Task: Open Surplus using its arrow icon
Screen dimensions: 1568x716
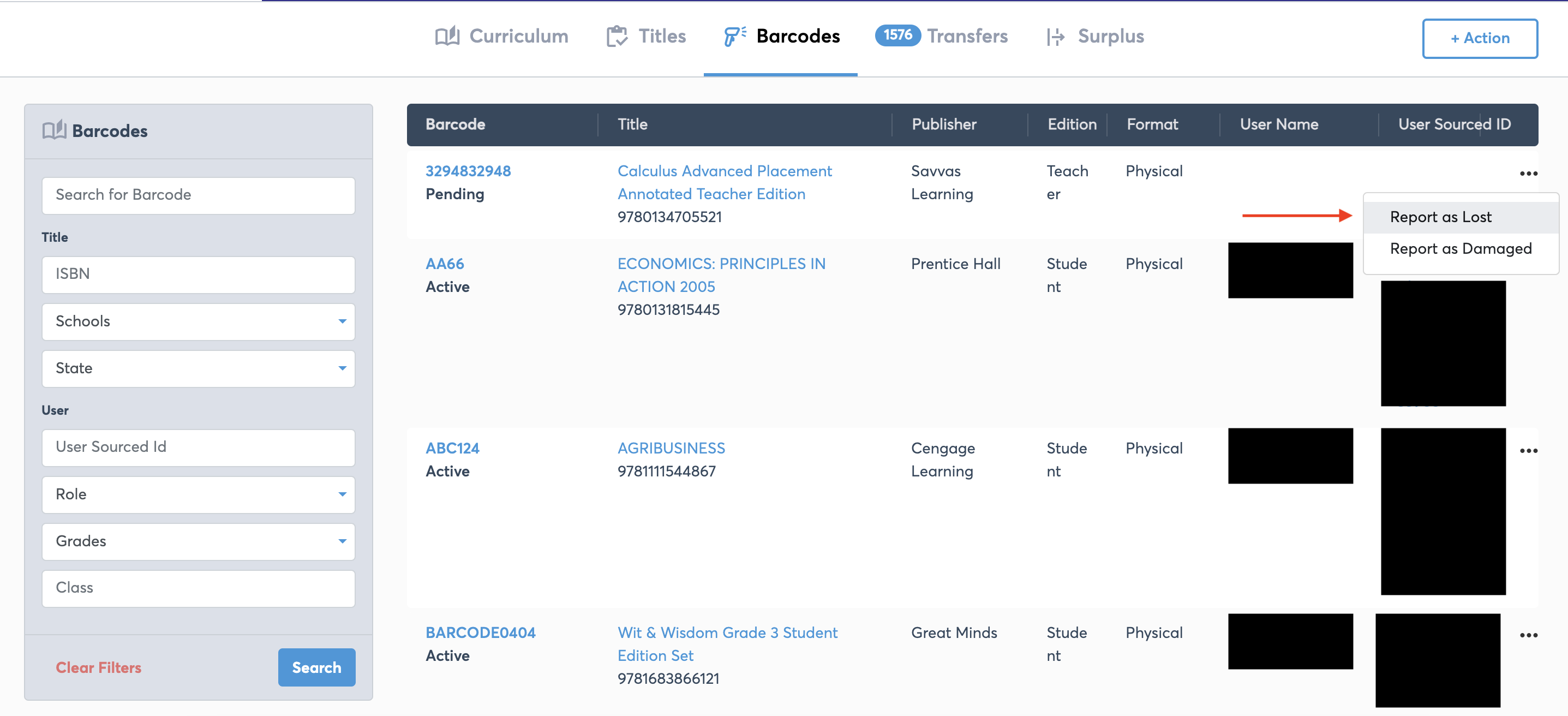Action: pos(1056,37)
